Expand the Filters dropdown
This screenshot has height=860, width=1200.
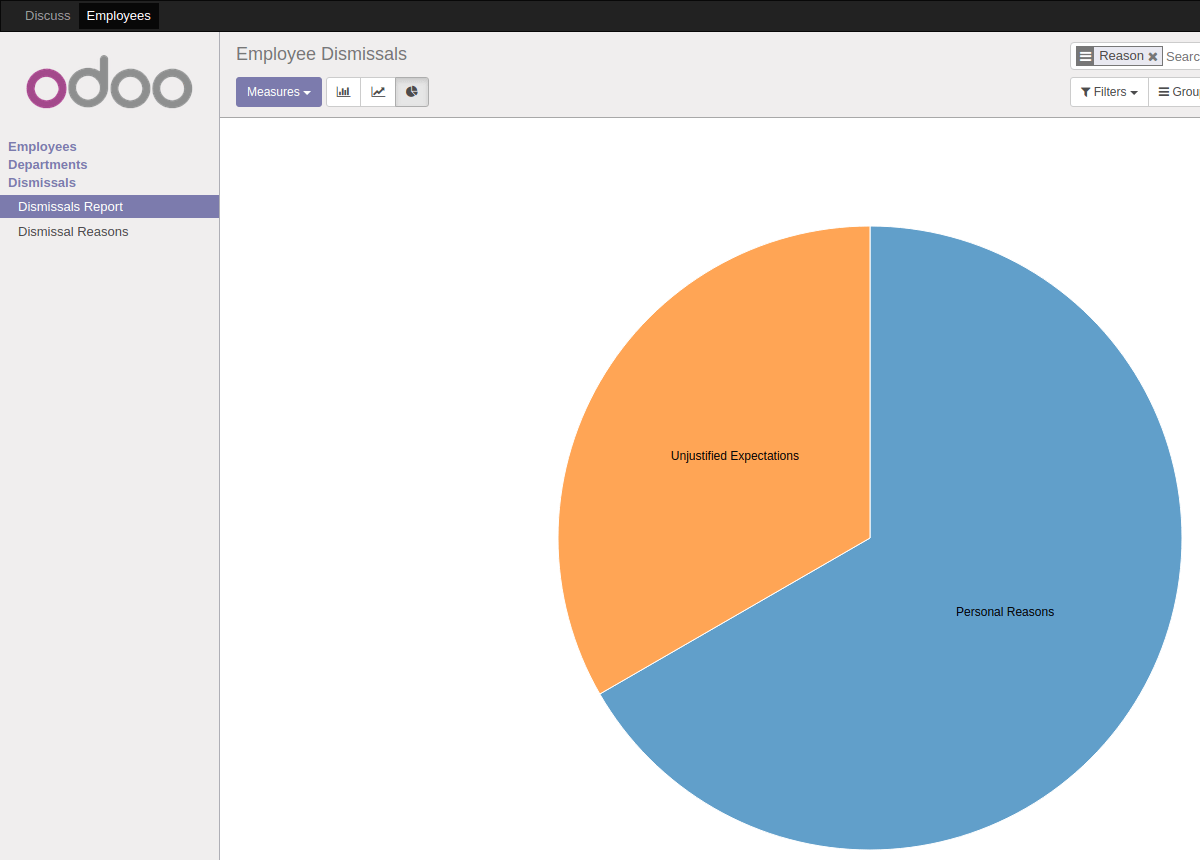click(1108, 91)
